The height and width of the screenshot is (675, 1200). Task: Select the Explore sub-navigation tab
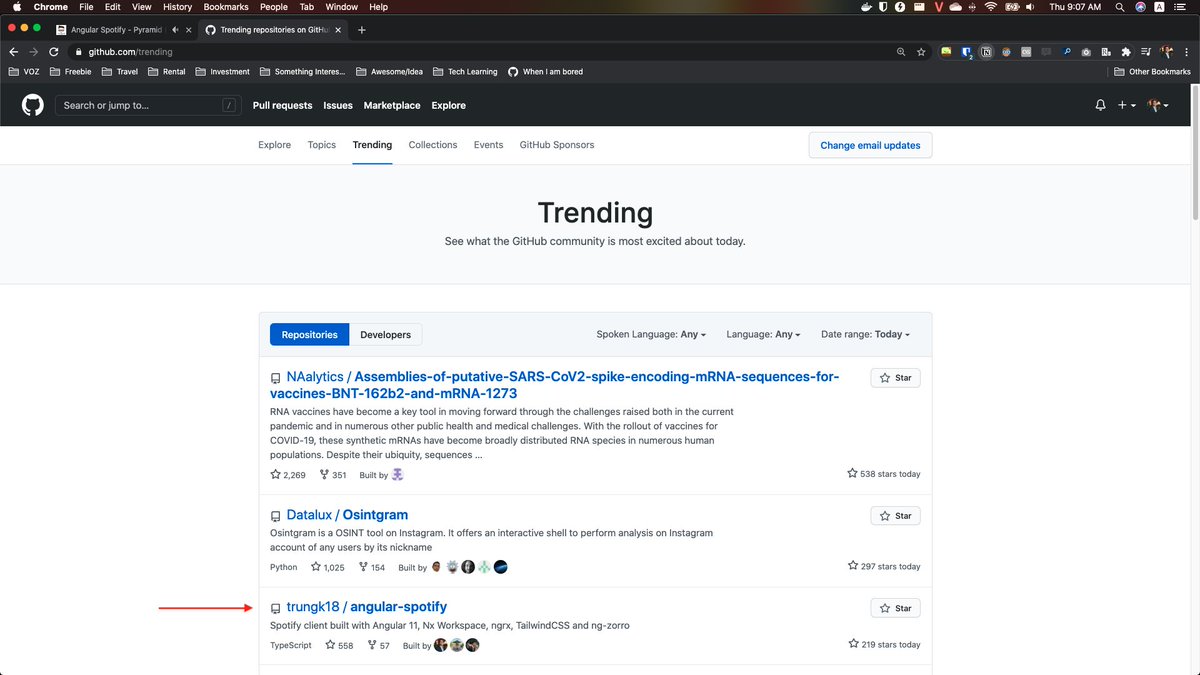274,145
